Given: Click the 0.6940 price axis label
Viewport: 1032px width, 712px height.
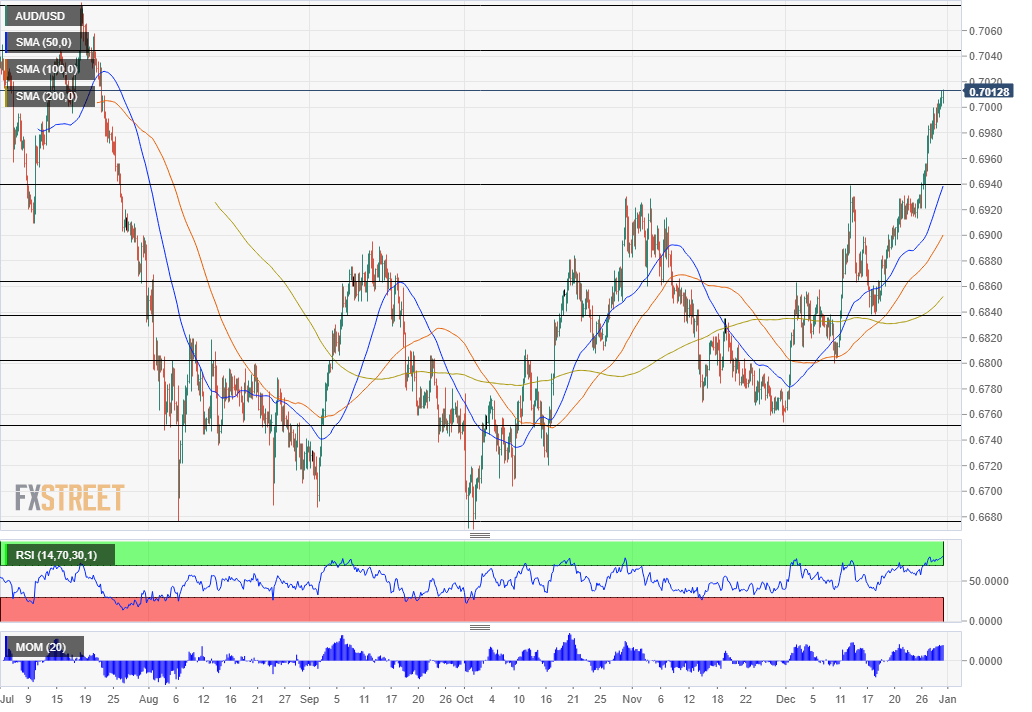Looking at the screenshot, I should point(985,184).
